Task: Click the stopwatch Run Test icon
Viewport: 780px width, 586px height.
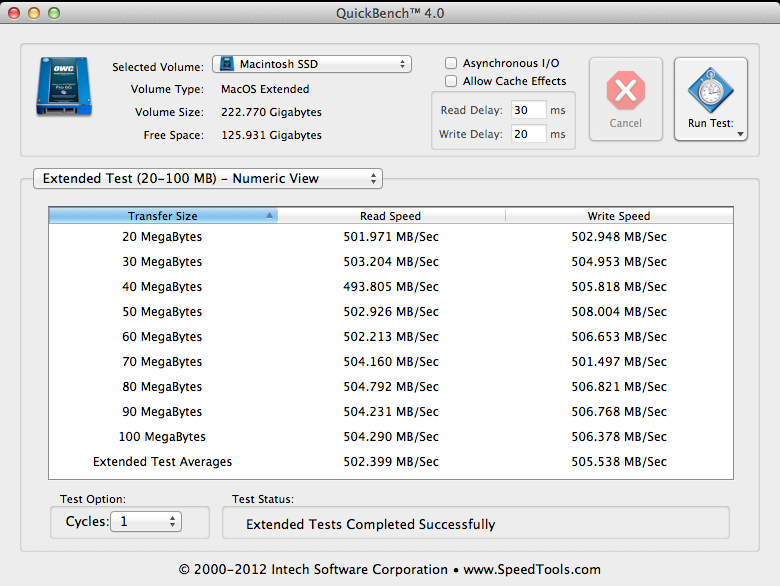Action: point(710,90)
